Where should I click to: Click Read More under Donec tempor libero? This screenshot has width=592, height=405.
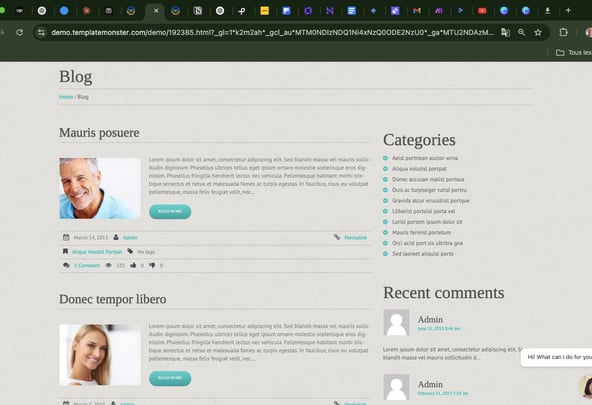coord(170,378)
